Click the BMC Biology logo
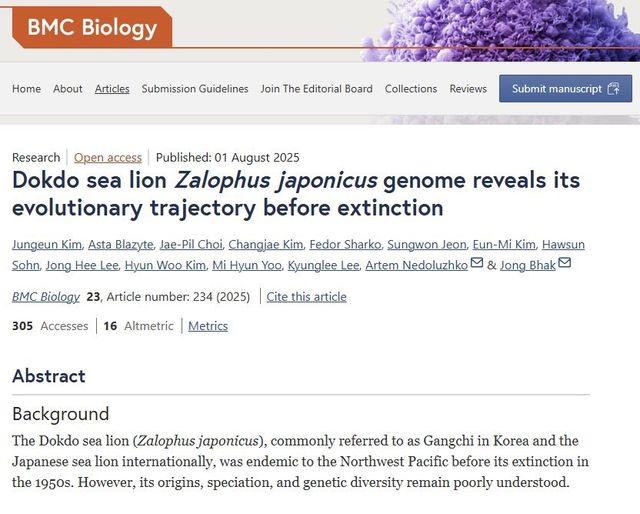640x514 pixels. [92, 27]
